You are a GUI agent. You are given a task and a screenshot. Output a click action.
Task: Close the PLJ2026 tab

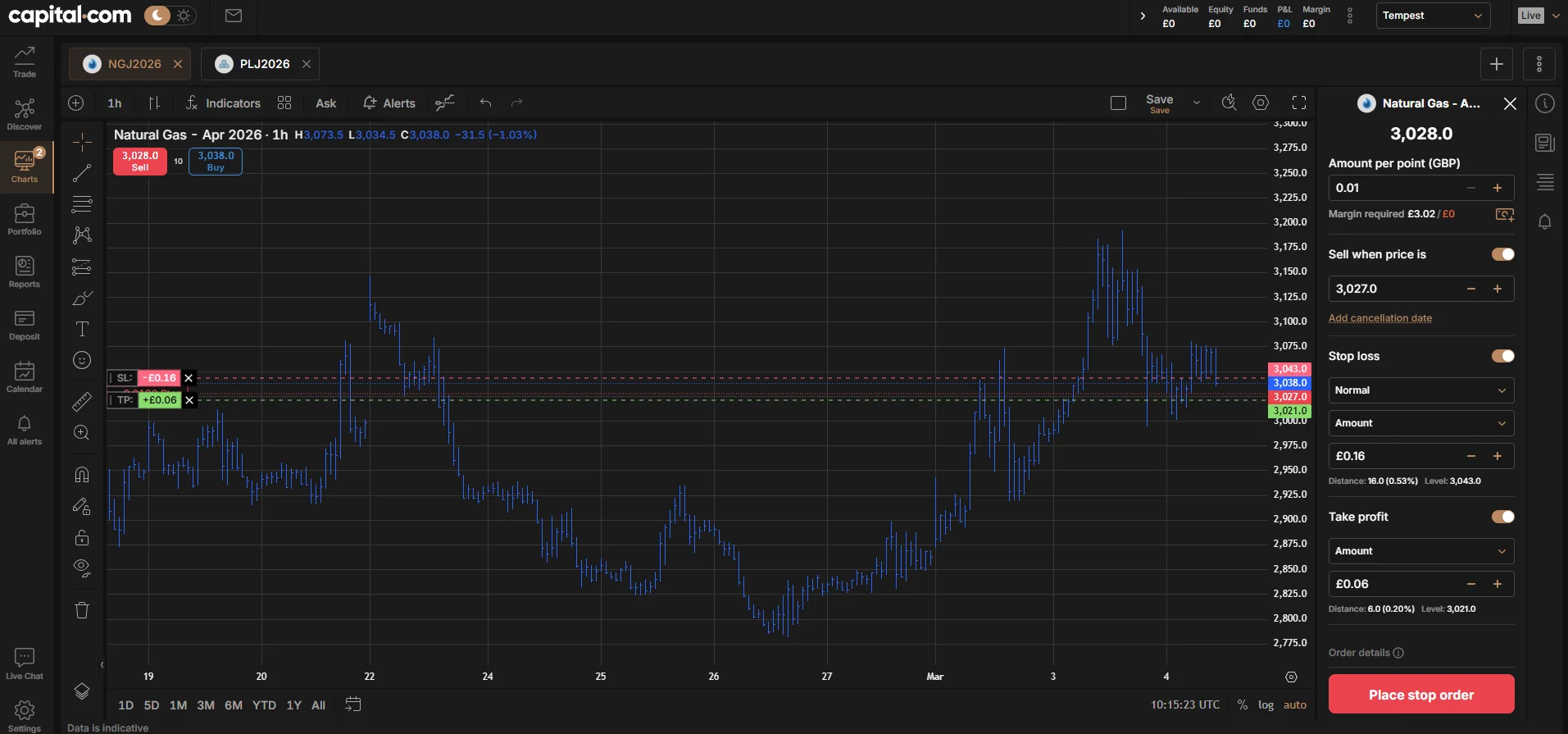pos(307,64)
